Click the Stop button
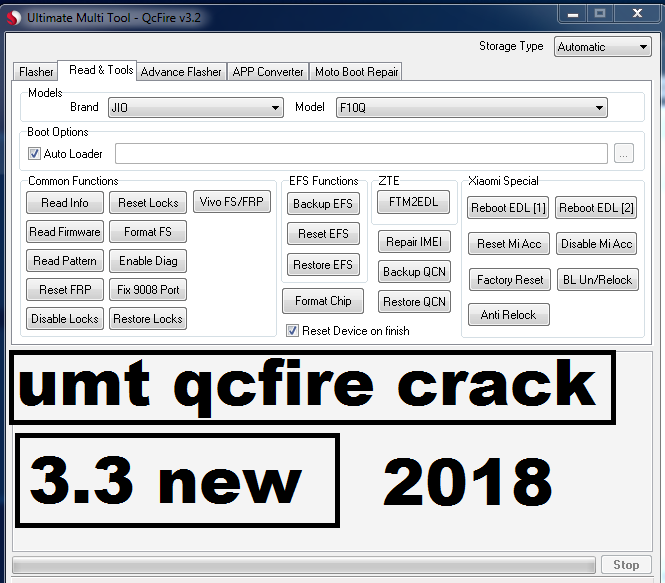Image resolution: width=665 pixels, height=583 pixels. pos(626,565)
